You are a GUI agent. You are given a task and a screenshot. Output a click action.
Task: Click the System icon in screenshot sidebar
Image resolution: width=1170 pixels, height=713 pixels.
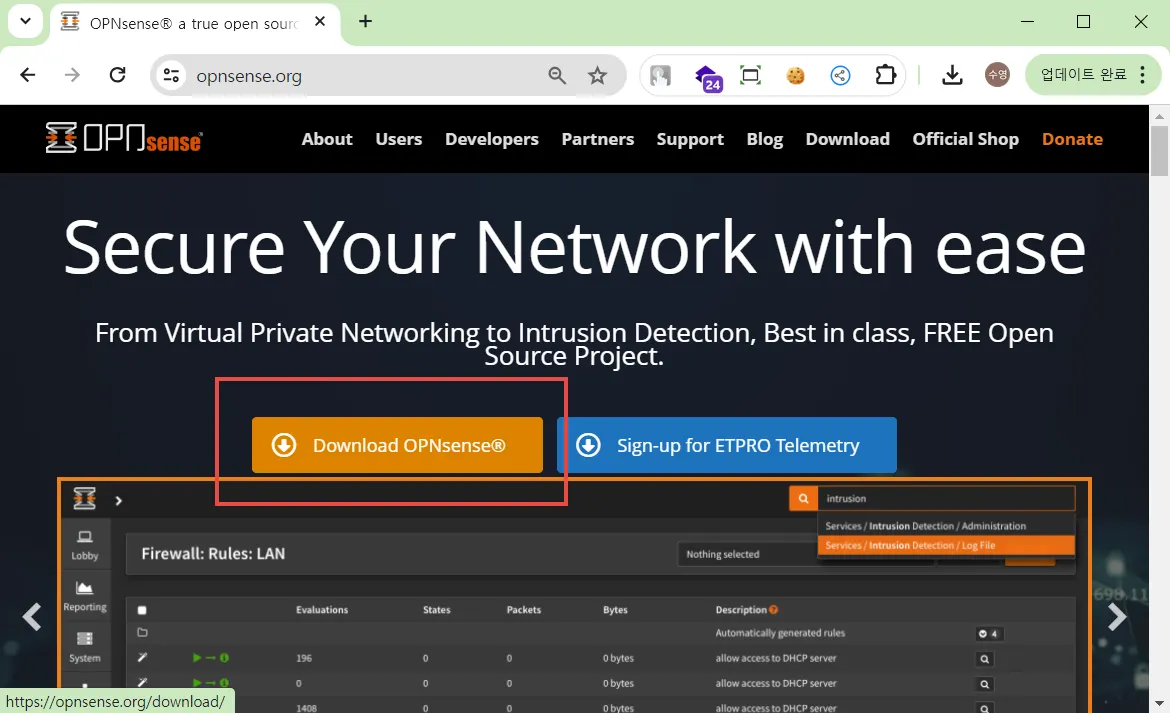[85, 647]
